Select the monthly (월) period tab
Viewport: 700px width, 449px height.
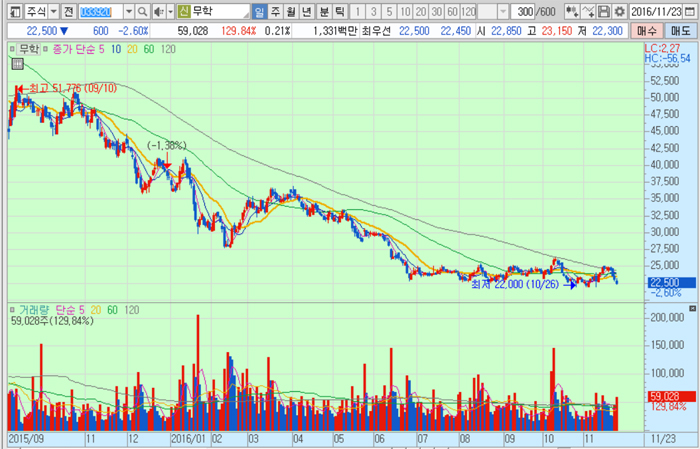click(x=291, y=12)
